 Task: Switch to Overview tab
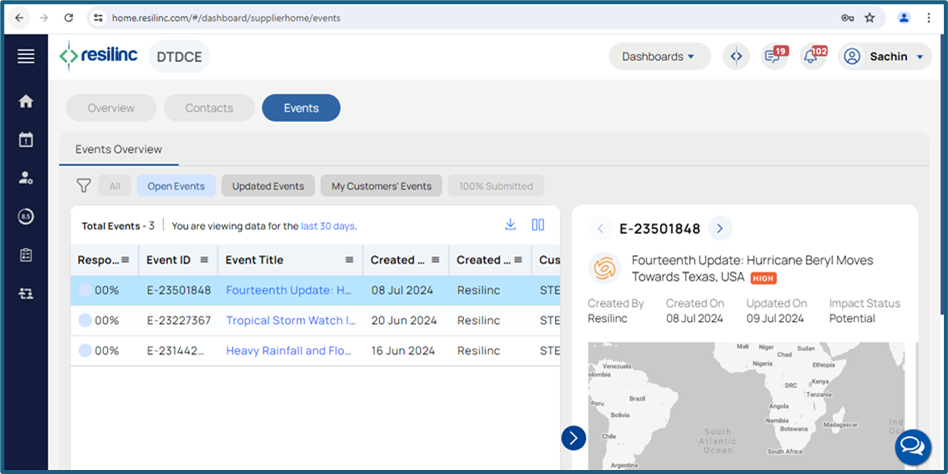[x=111, y=108]
